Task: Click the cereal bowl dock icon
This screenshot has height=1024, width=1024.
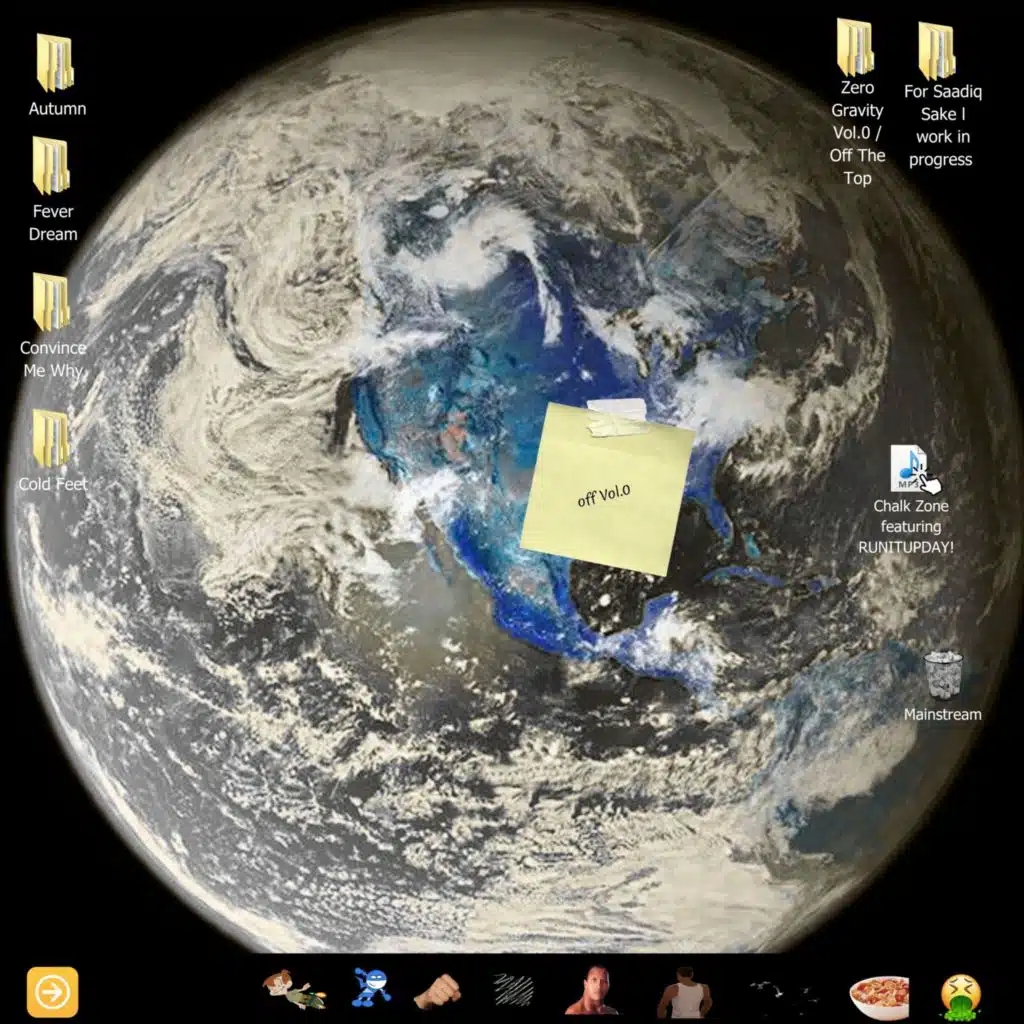Action: (x=879, y=995)
